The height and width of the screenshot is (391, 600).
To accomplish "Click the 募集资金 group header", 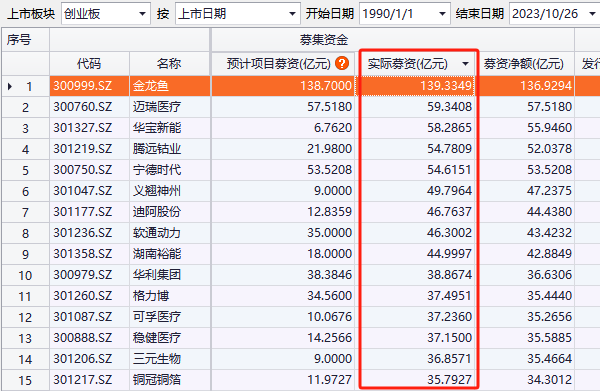I will [x=324, y=39].
